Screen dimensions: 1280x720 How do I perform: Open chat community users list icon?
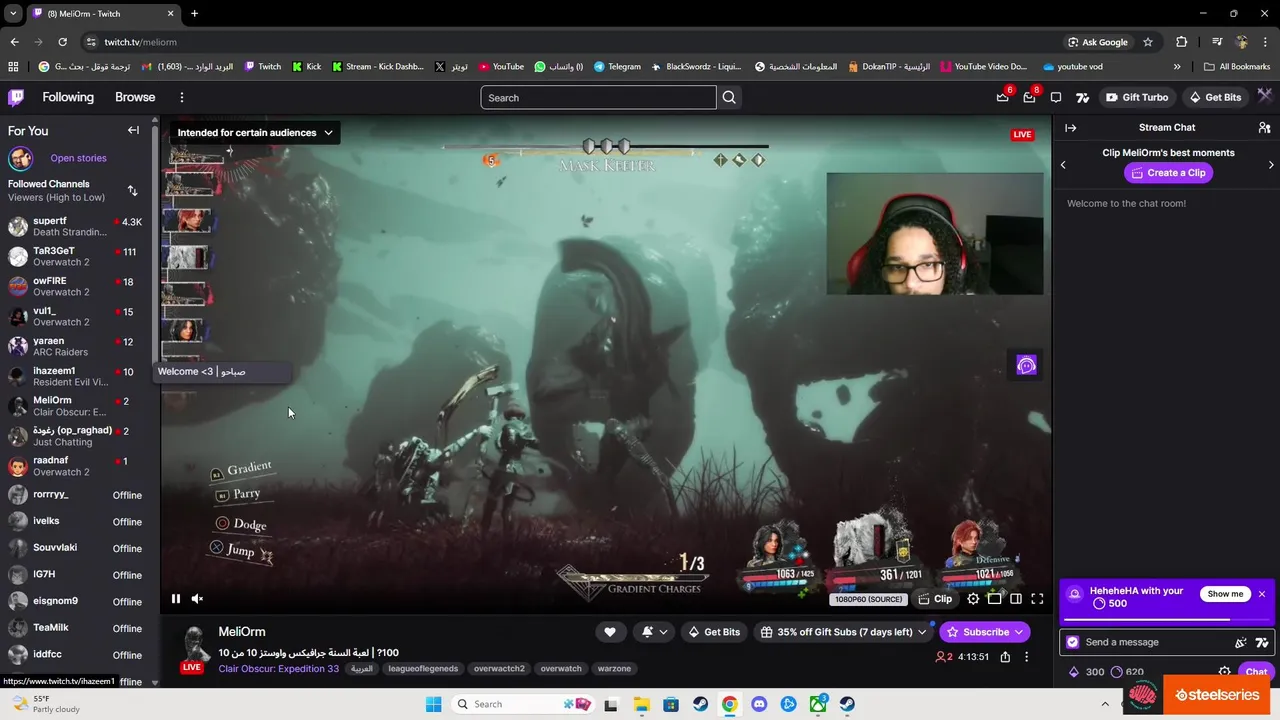1264,127
